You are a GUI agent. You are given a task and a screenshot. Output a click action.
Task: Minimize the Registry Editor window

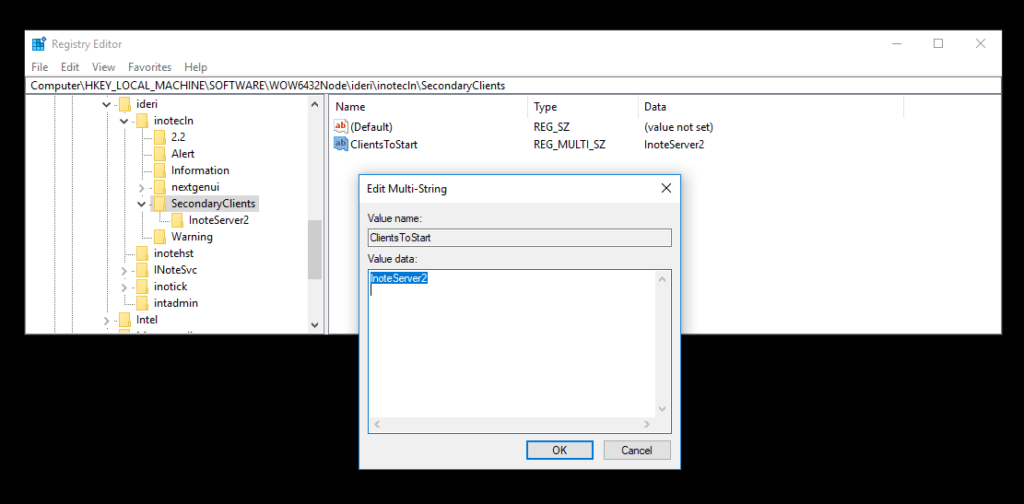(897, 44)
